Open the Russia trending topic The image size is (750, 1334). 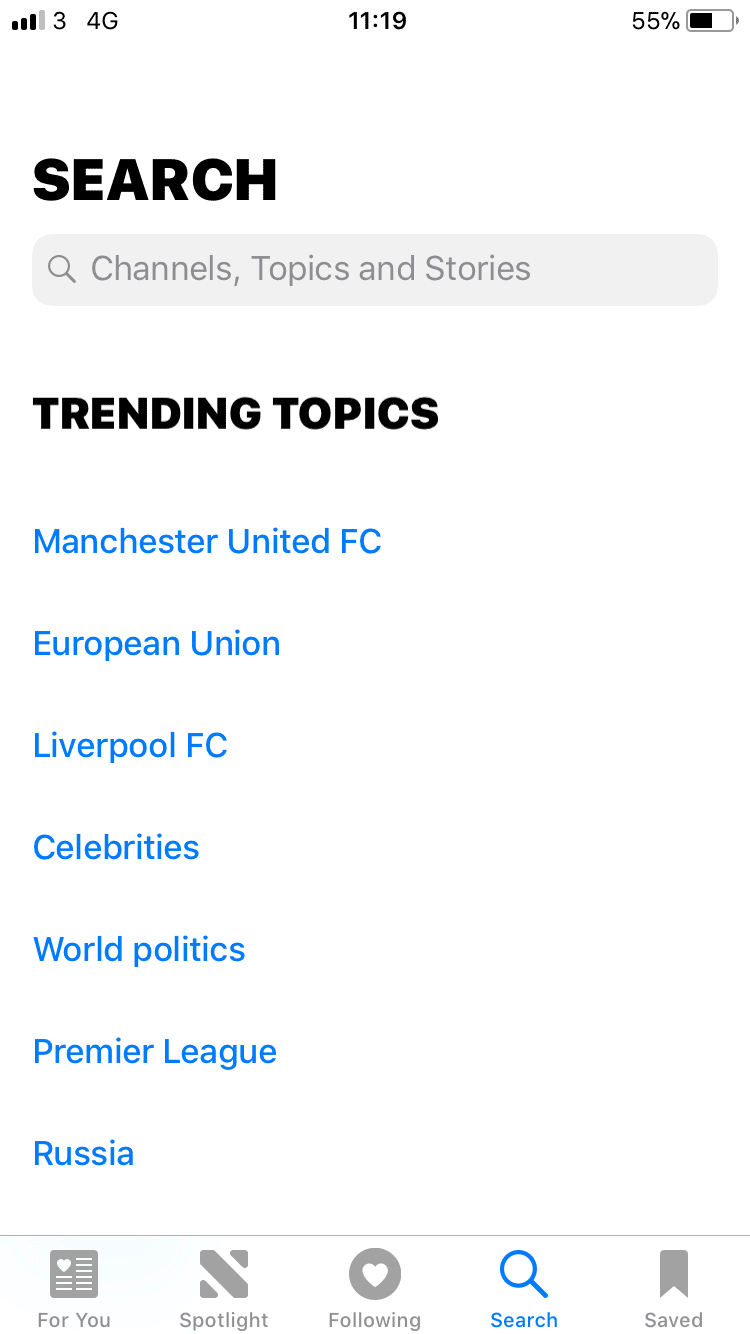click(x=84, y=1154)
